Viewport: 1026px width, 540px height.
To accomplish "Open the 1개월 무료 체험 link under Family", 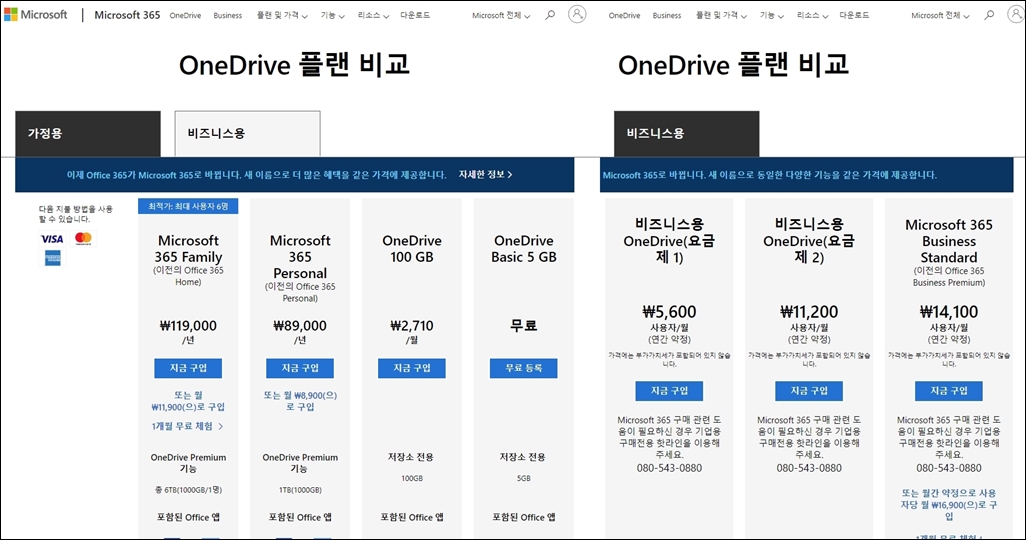I will 187,426.
